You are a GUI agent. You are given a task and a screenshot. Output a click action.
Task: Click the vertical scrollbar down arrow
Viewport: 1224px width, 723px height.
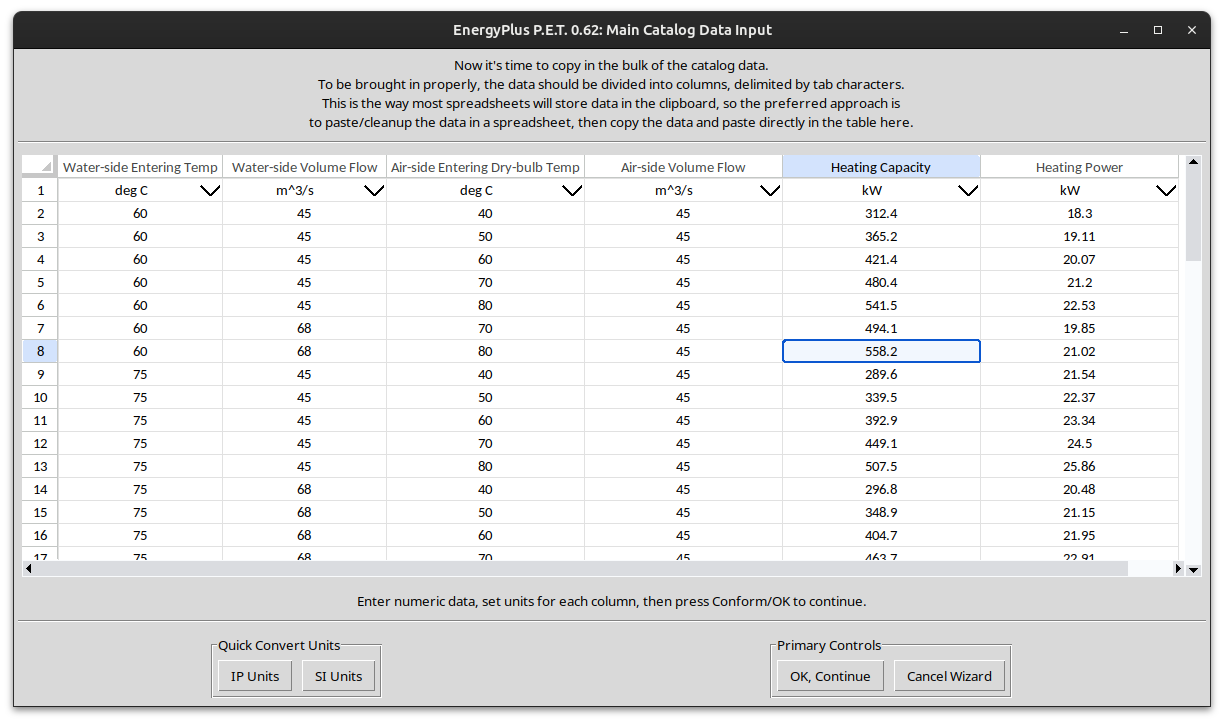[1192, 569]
